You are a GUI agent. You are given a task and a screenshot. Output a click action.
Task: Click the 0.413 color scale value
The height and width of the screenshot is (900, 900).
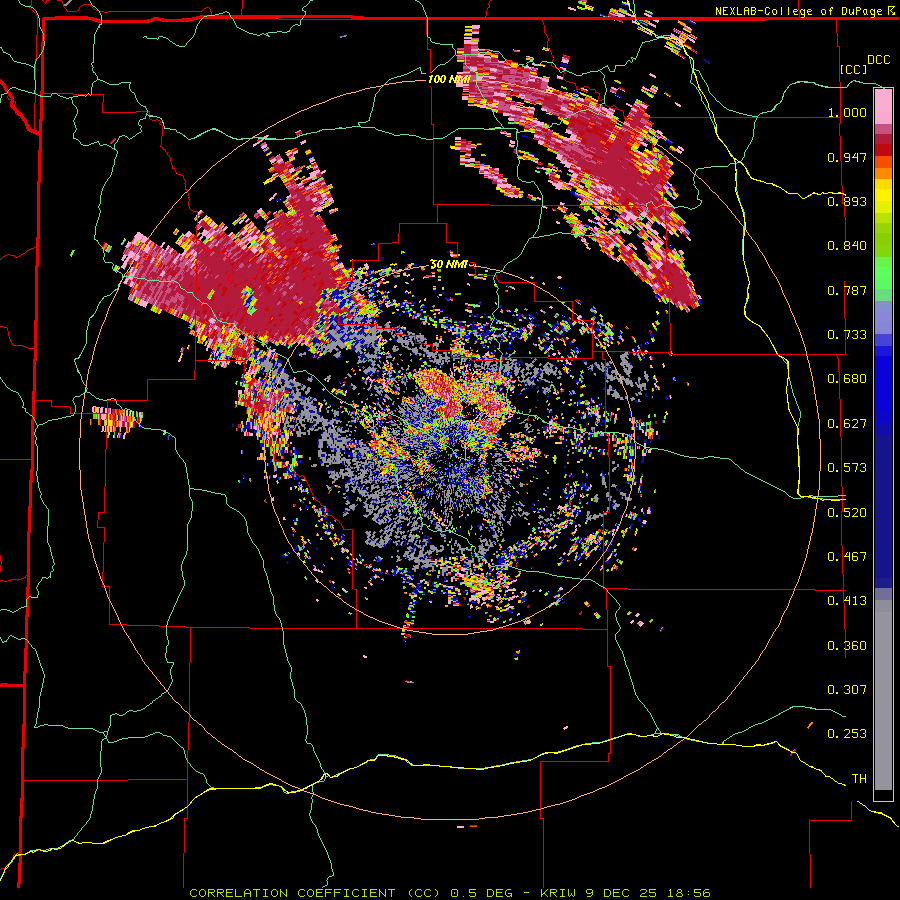click(x=847, y=601)
